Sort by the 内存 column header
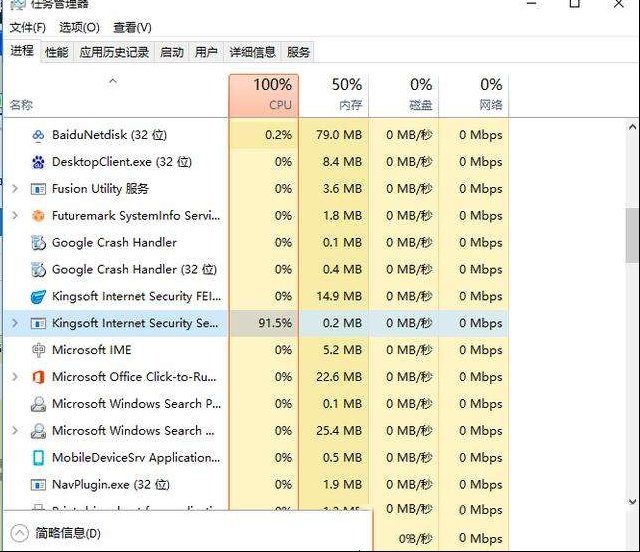 (334, 96)
